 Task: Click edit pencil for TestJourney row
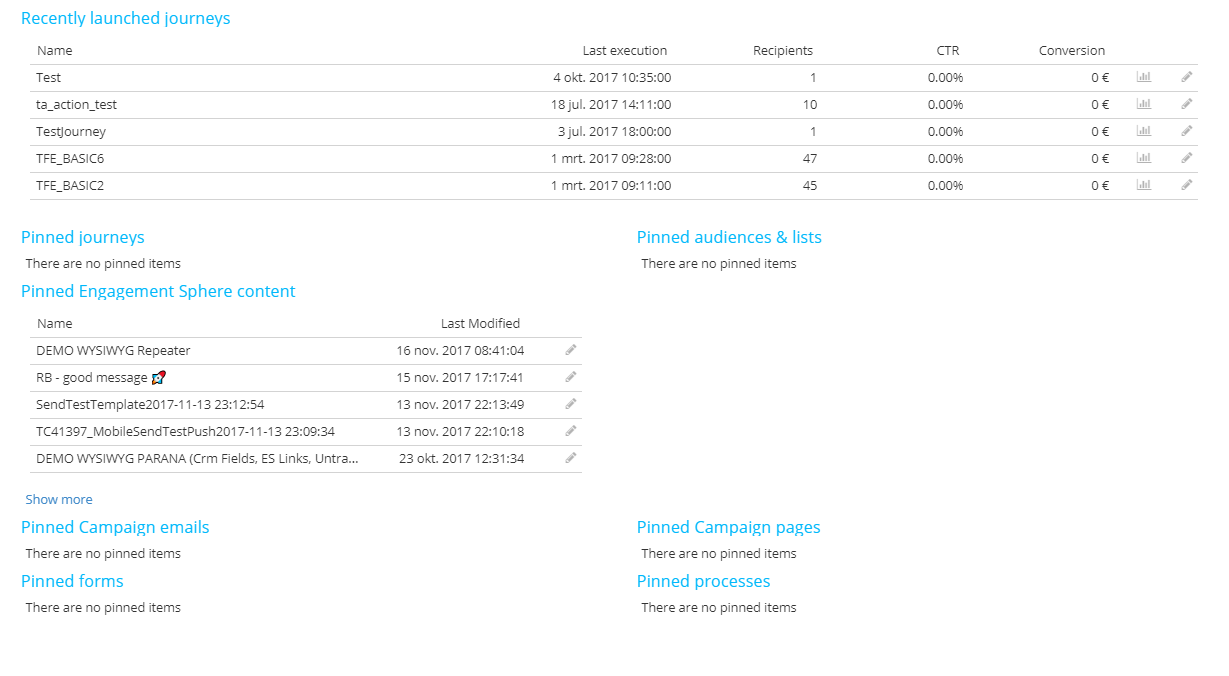(x=1187, y=131)
